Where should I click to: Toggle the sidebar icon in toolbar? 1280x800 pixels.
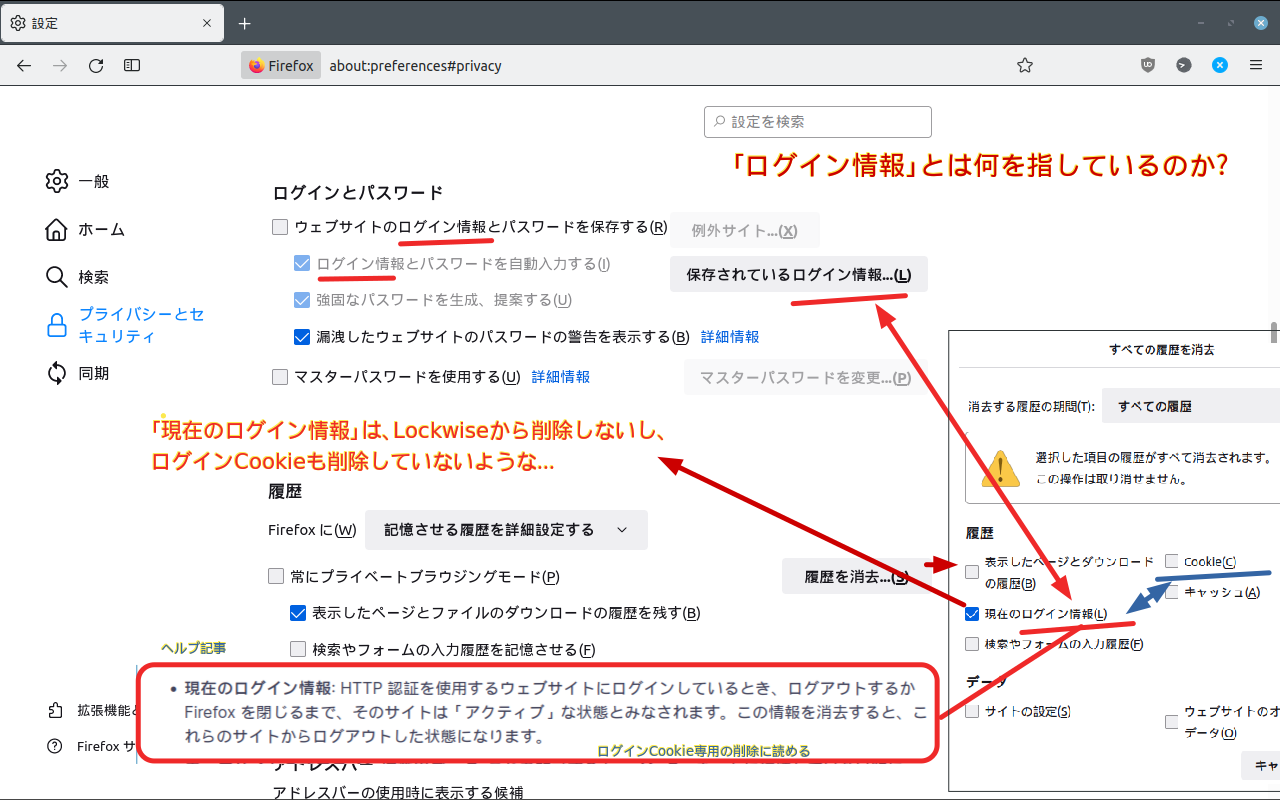coord(132,66)
